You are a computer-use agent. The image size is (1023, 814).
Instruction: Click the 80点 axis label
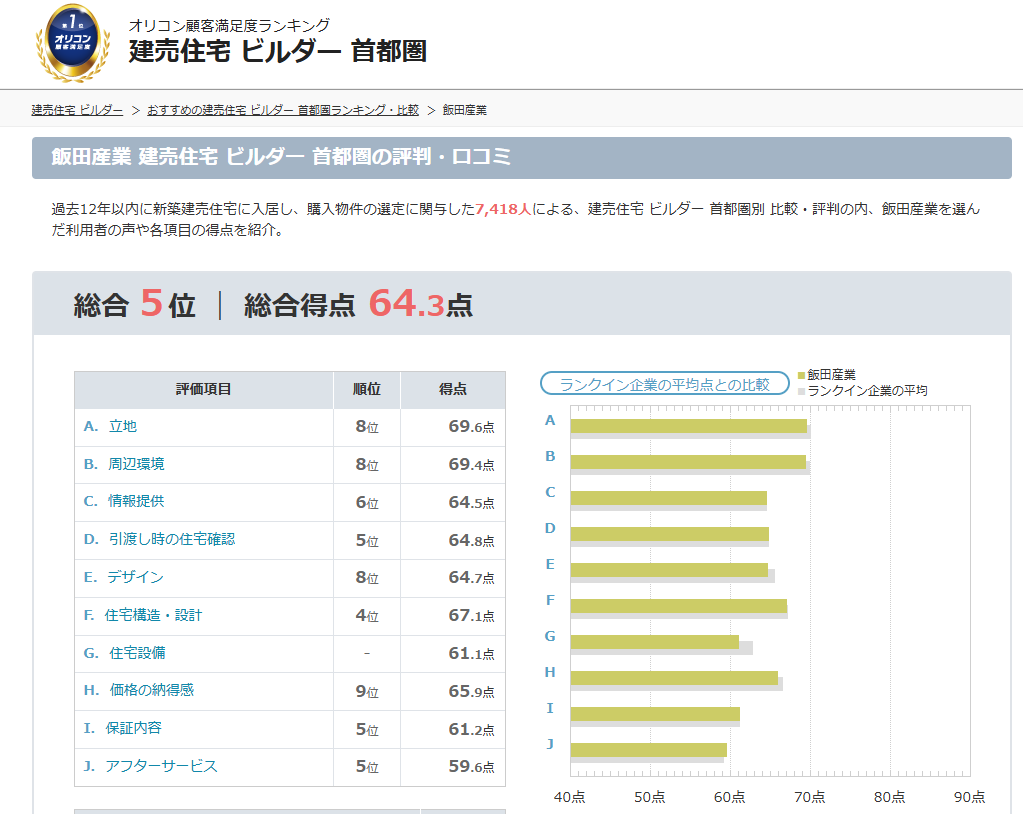pyautogui.click(x=890, y=797)
